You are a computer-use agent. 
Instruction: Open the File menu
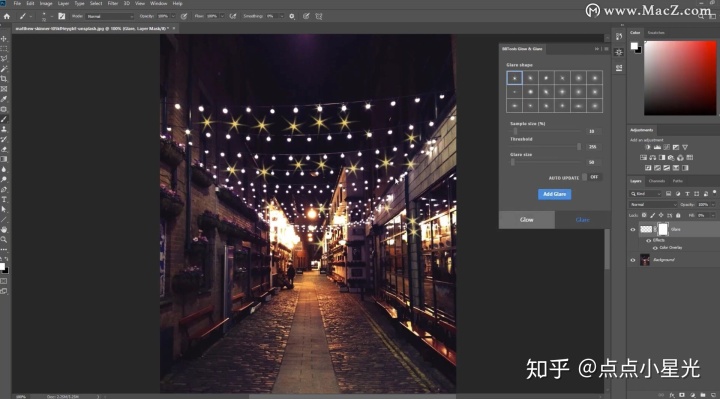click(x=17, y=3)
